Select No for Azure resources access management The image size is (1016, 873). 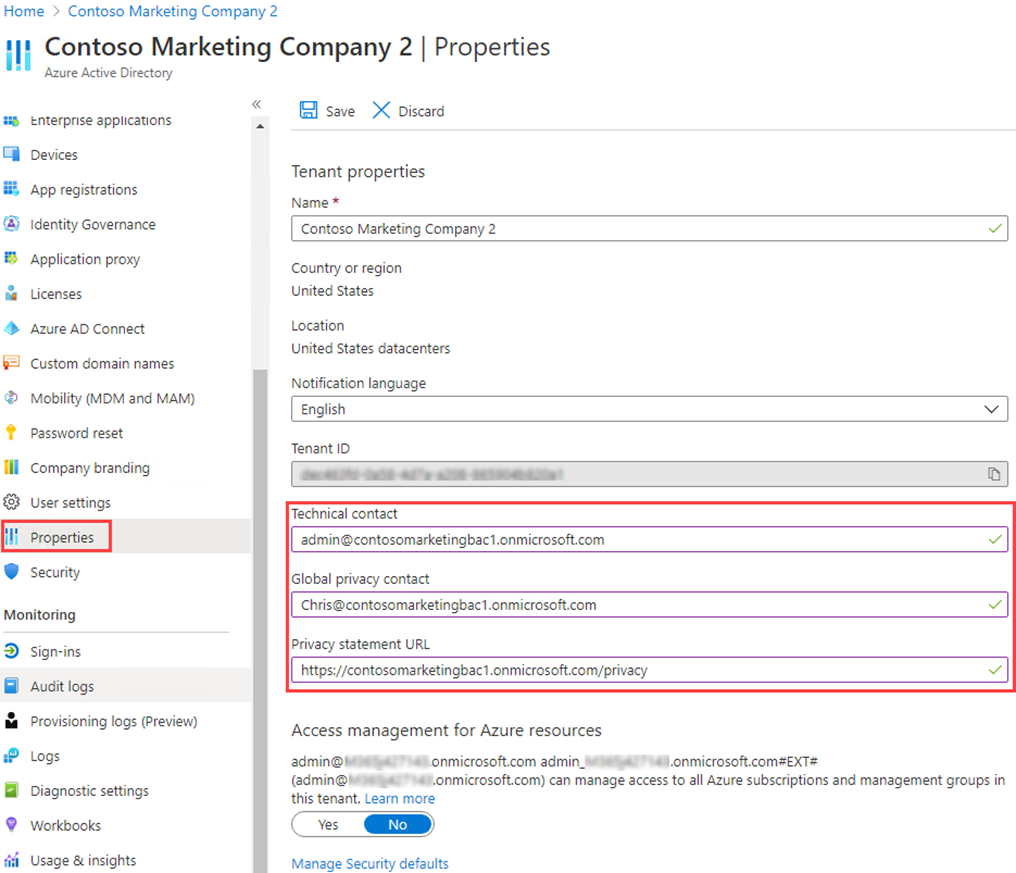[398, 824]
